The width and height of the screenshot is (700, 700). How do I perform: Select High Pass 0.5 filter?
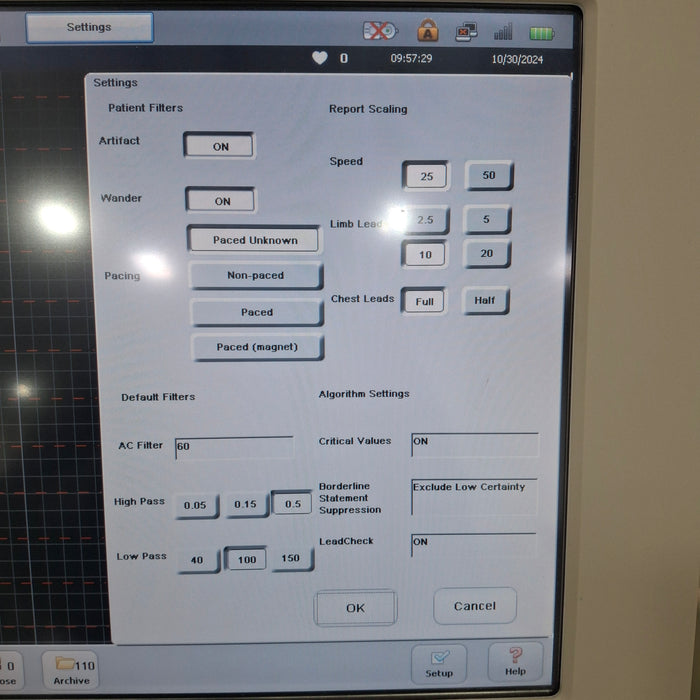[x=292, y=504]
